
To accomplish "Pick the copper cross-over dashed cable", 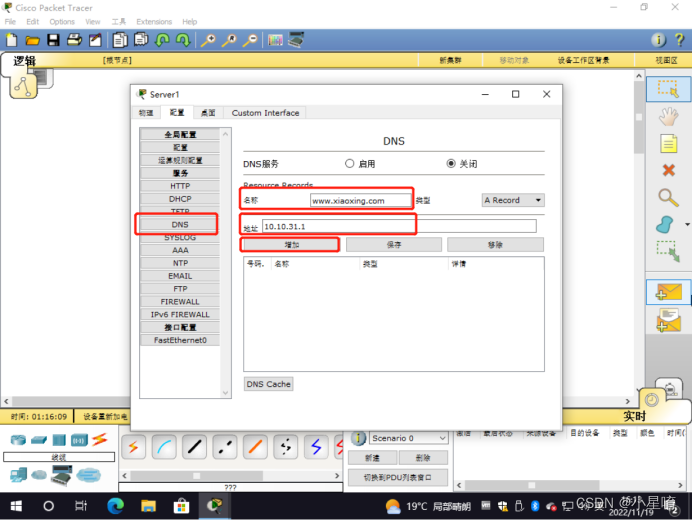I will pos(225,447).
